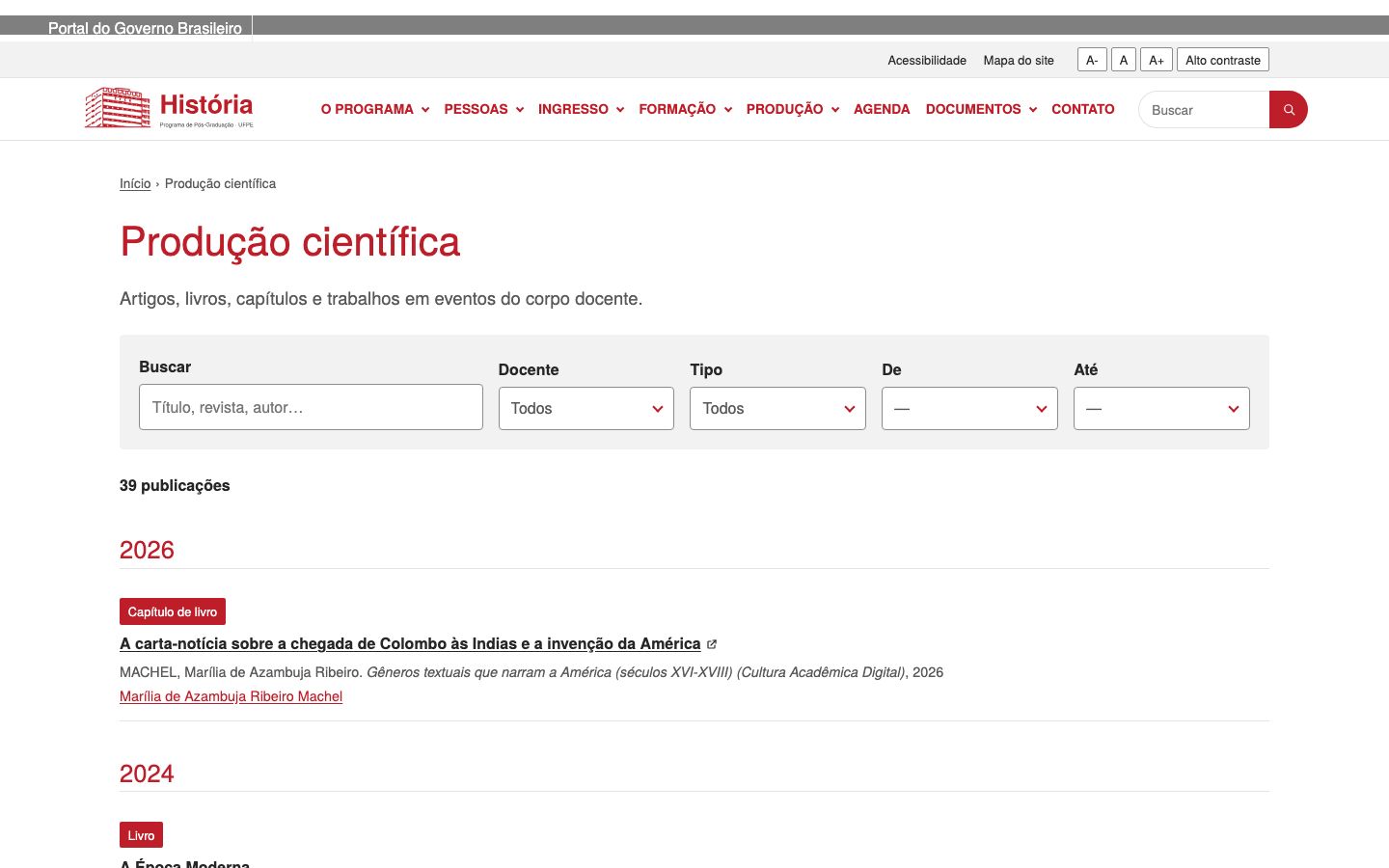1389x868 pixels.
Task: Select the Produção científica breadcrumb text
Action: click(x=220, y=183)
